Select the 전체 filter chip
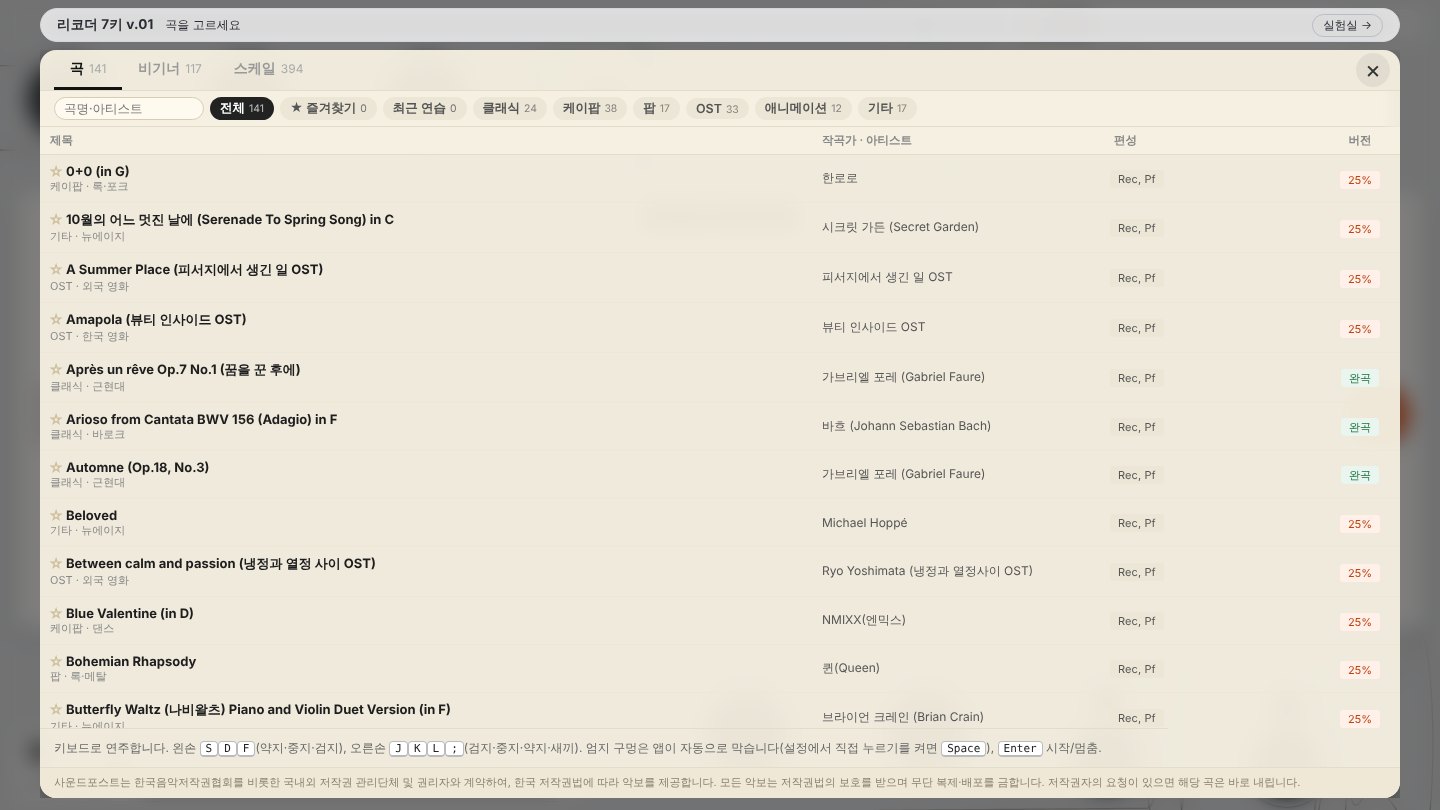This screenshot has width=1440, height=810. pos(242,108)
